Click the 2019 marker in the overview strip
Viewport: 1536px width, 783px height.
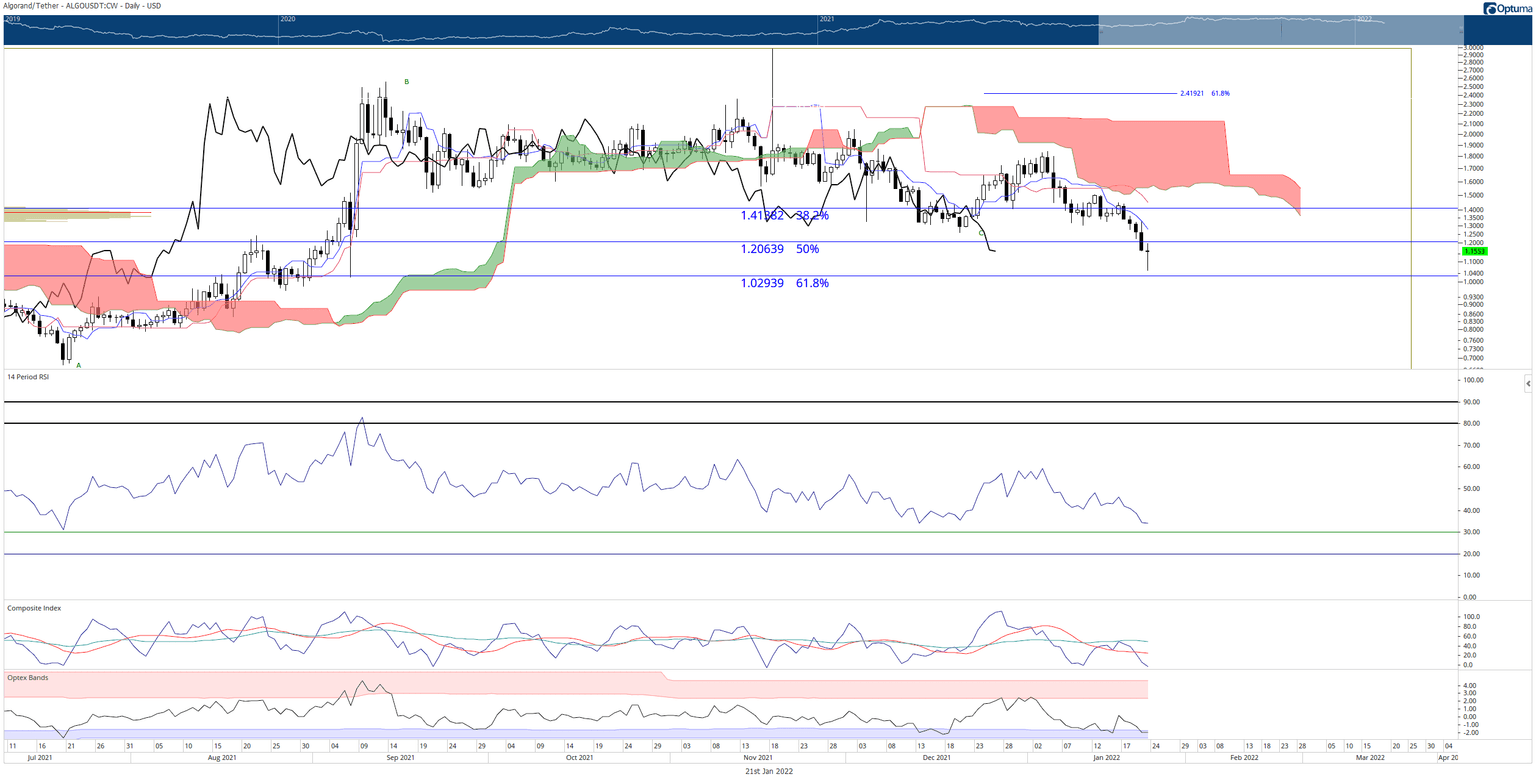tap(11, 19)
